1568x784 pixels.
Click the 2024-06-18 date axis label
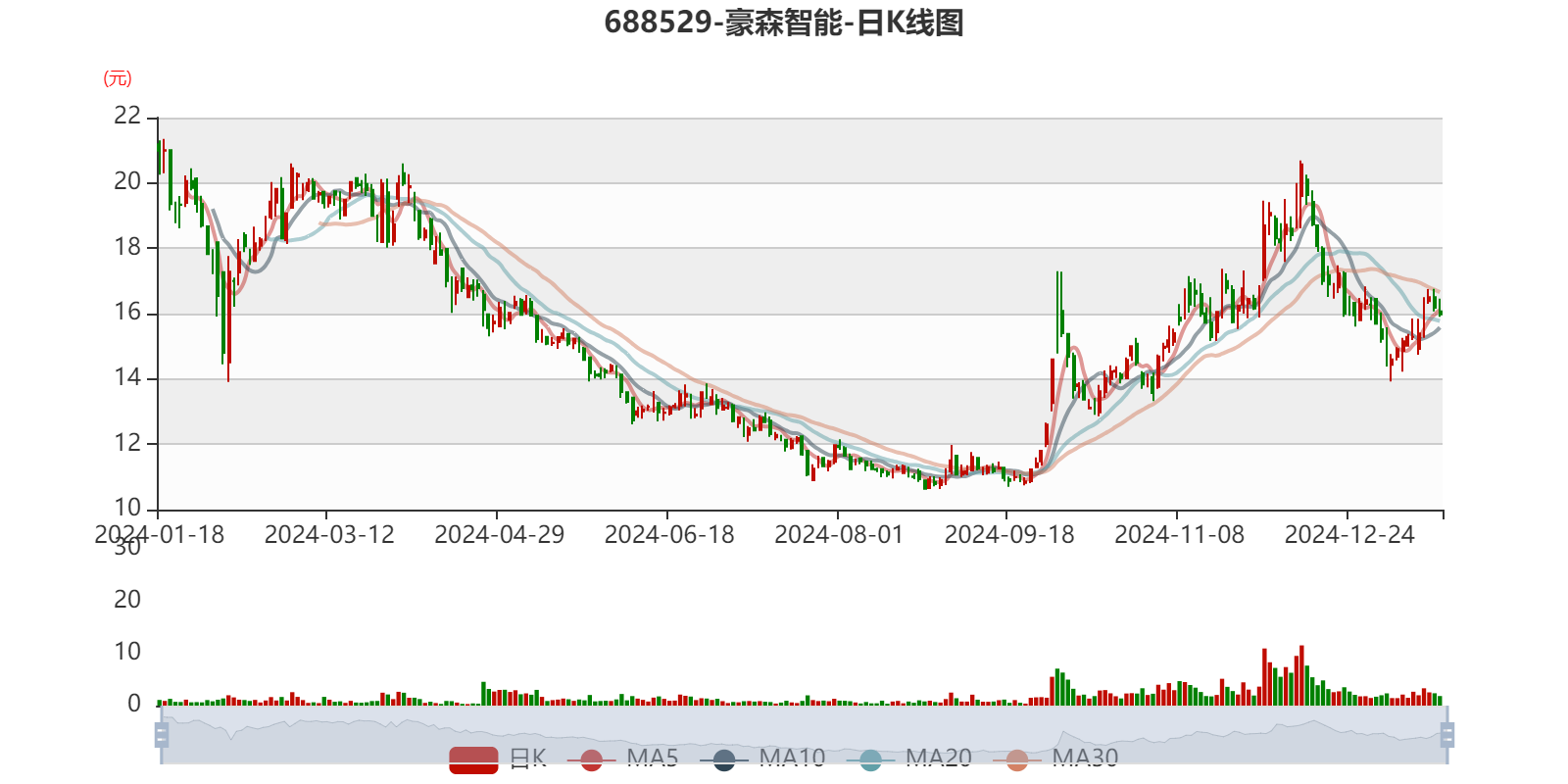pyautogui.click(x=669, y=535)
